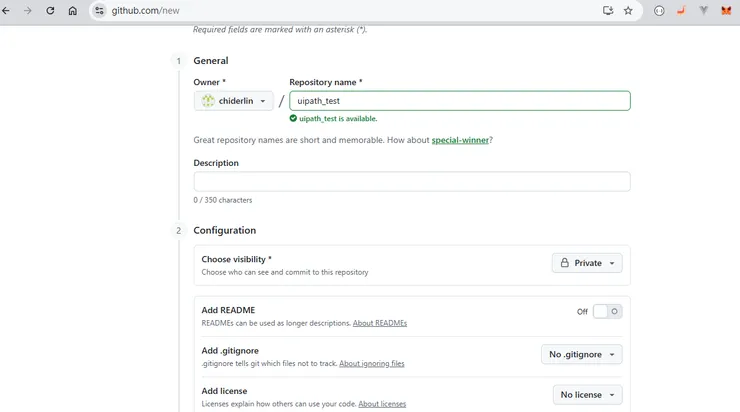Open the No .gitignore dropdown
Screen dimensions: 740x412
pyautogui.click(x=581, y=354)
